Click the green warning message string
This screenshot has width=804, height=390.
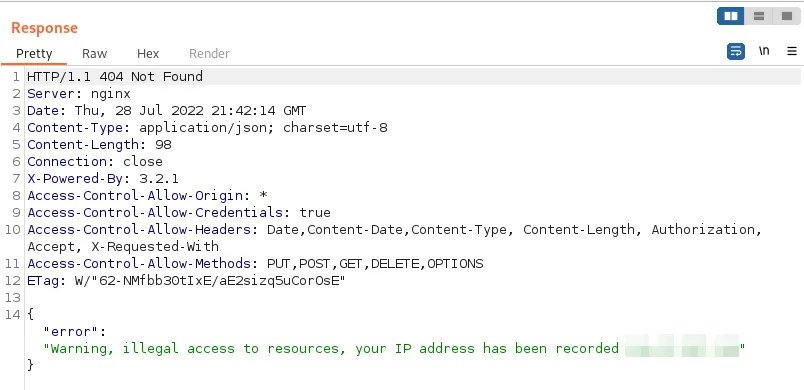[x=394, y=348]
